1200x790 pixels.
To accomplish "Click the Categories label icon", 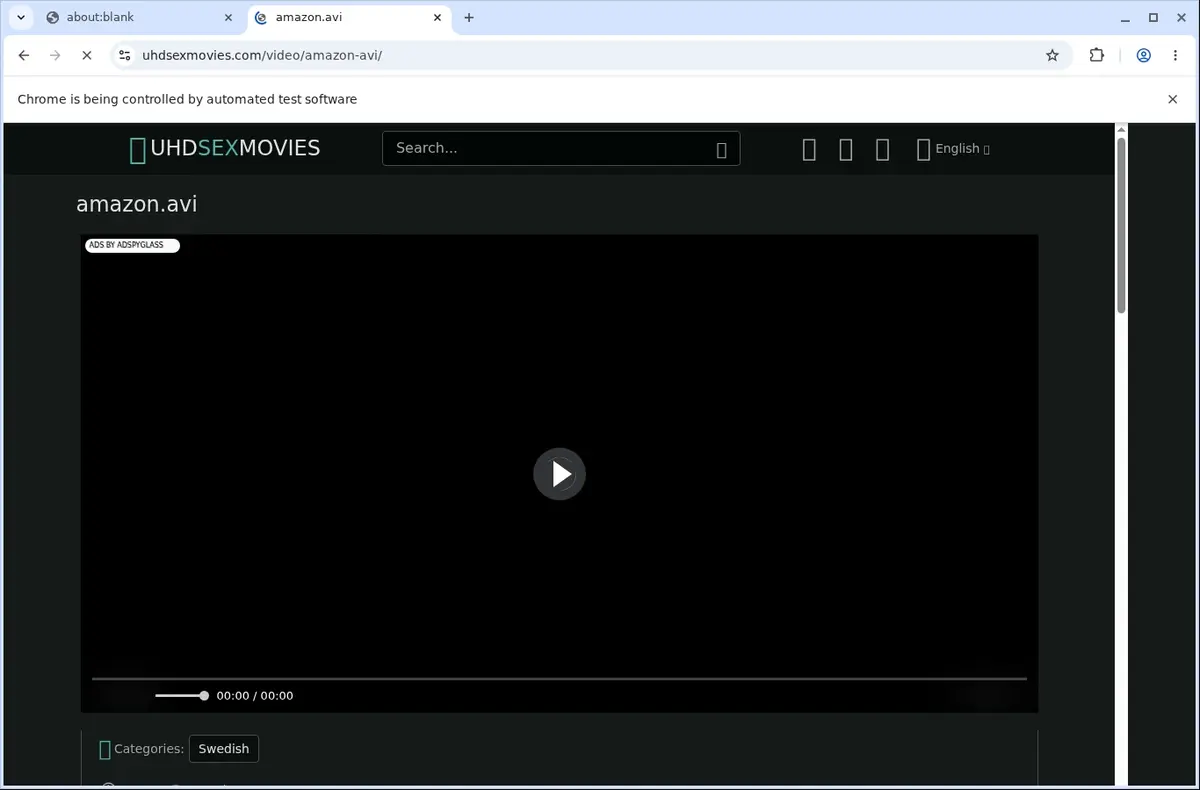I will click(x=105, y=749).
